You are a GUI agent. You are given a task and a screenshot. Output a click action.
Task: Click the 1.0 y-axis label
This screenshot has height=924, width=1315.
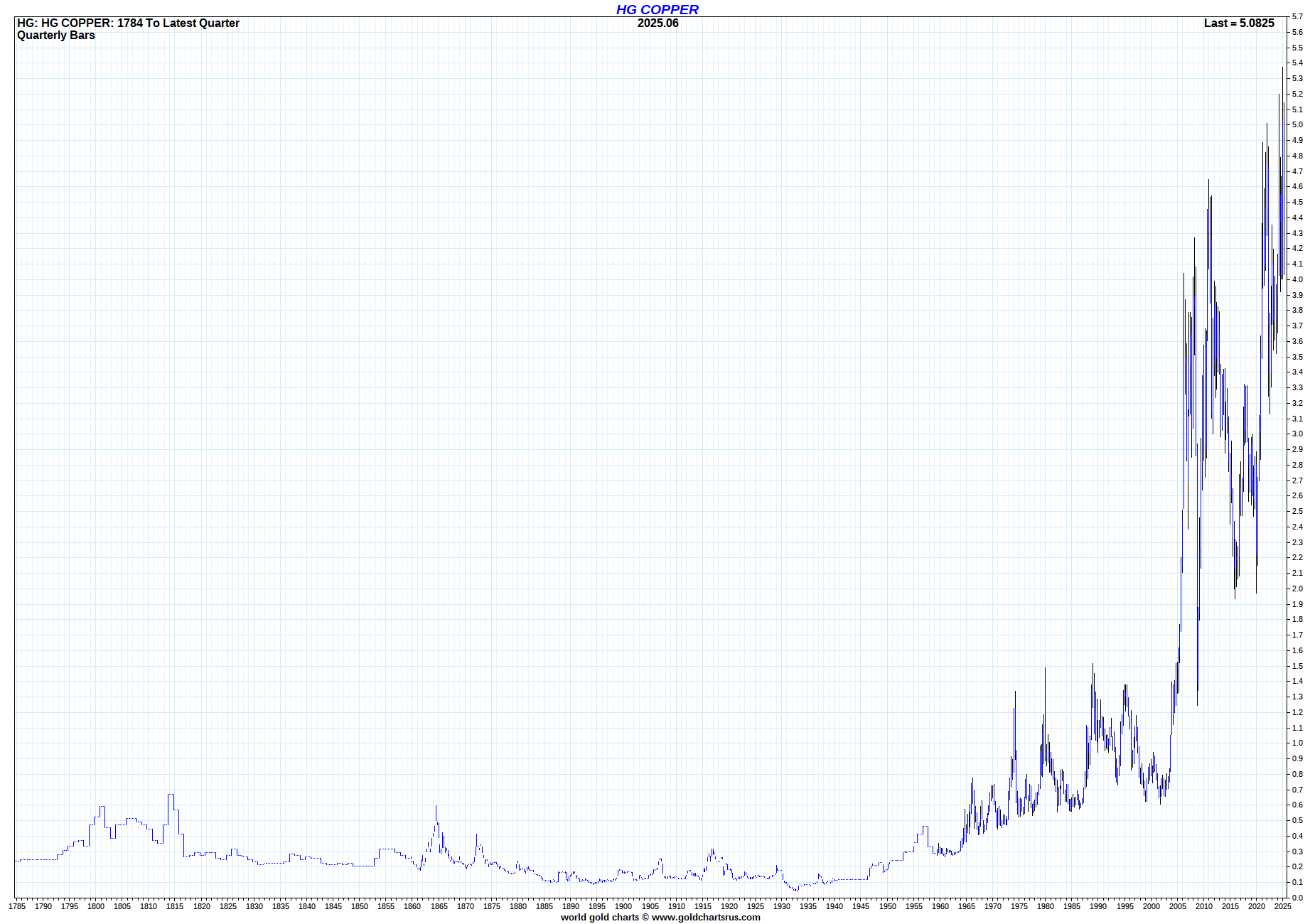(x=1298, y=743)
